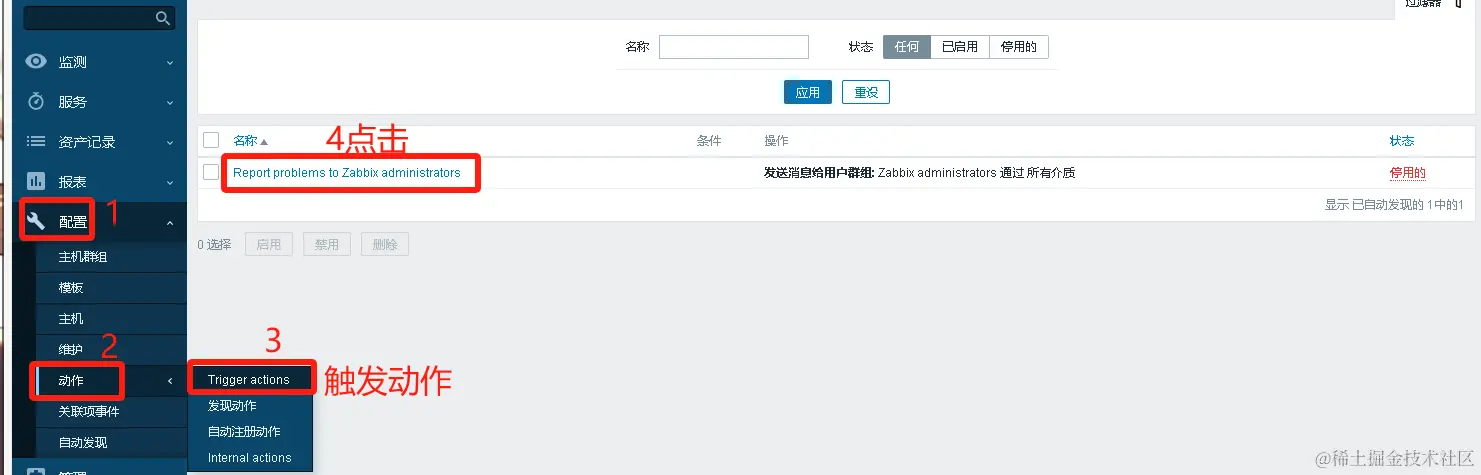Click the 应用 button
This screenshot has width=1481, height=475.
pos(808,92)
